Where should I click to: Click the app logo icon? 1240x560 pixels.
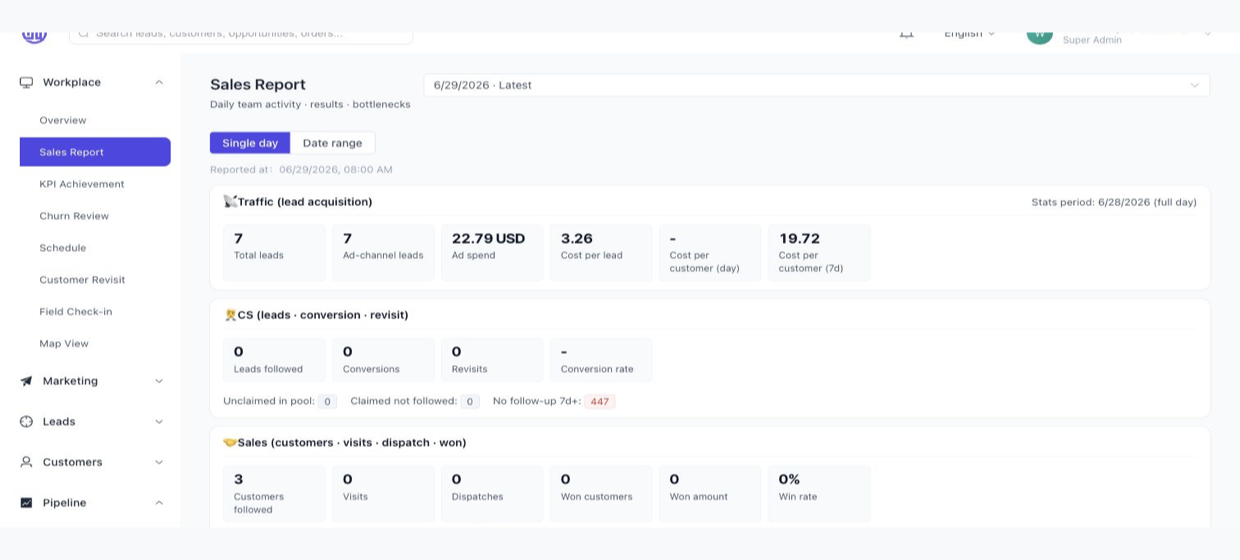(34, 35)
